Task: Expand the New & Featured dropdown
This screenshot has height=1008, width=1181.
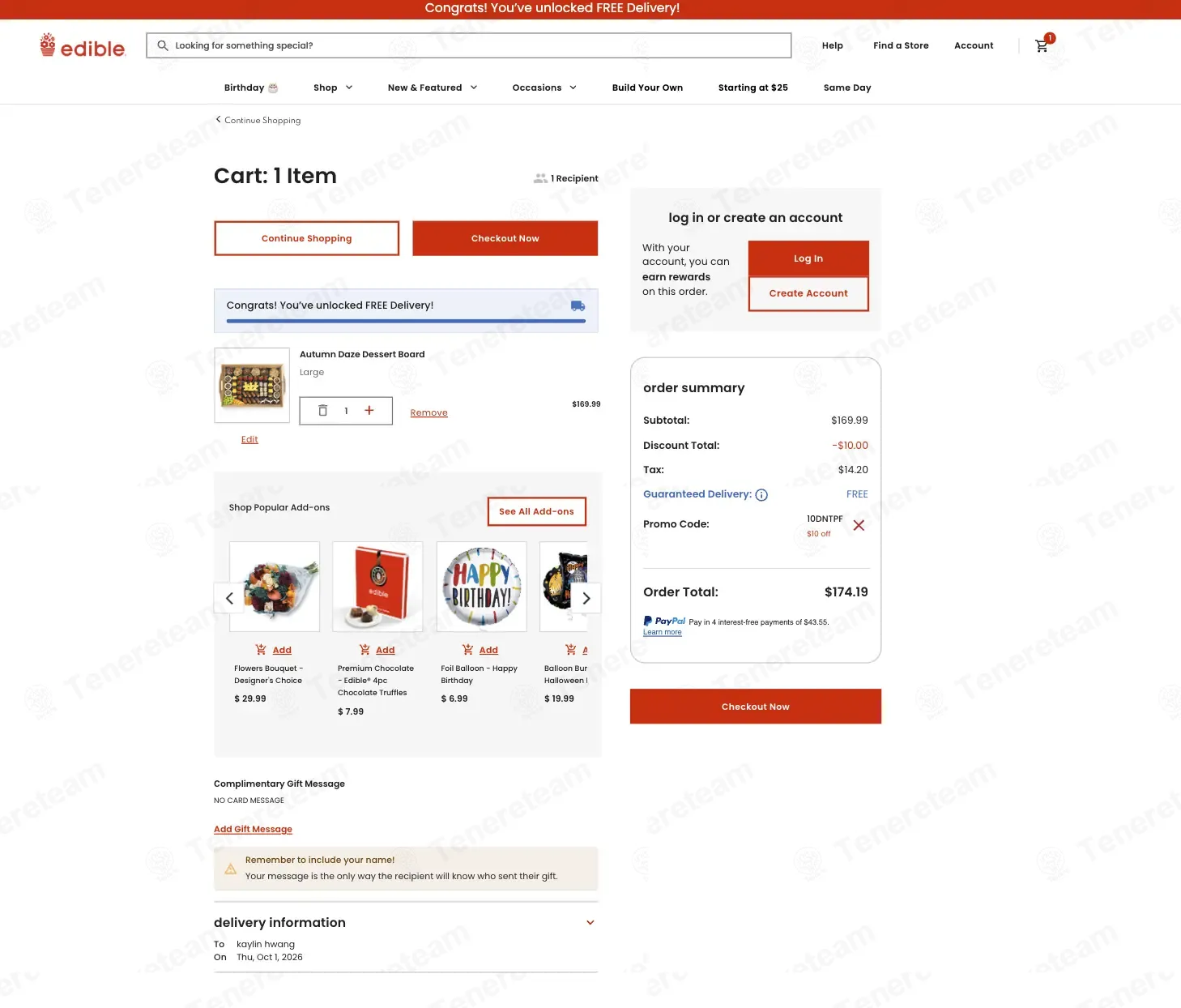Action: 433,88
